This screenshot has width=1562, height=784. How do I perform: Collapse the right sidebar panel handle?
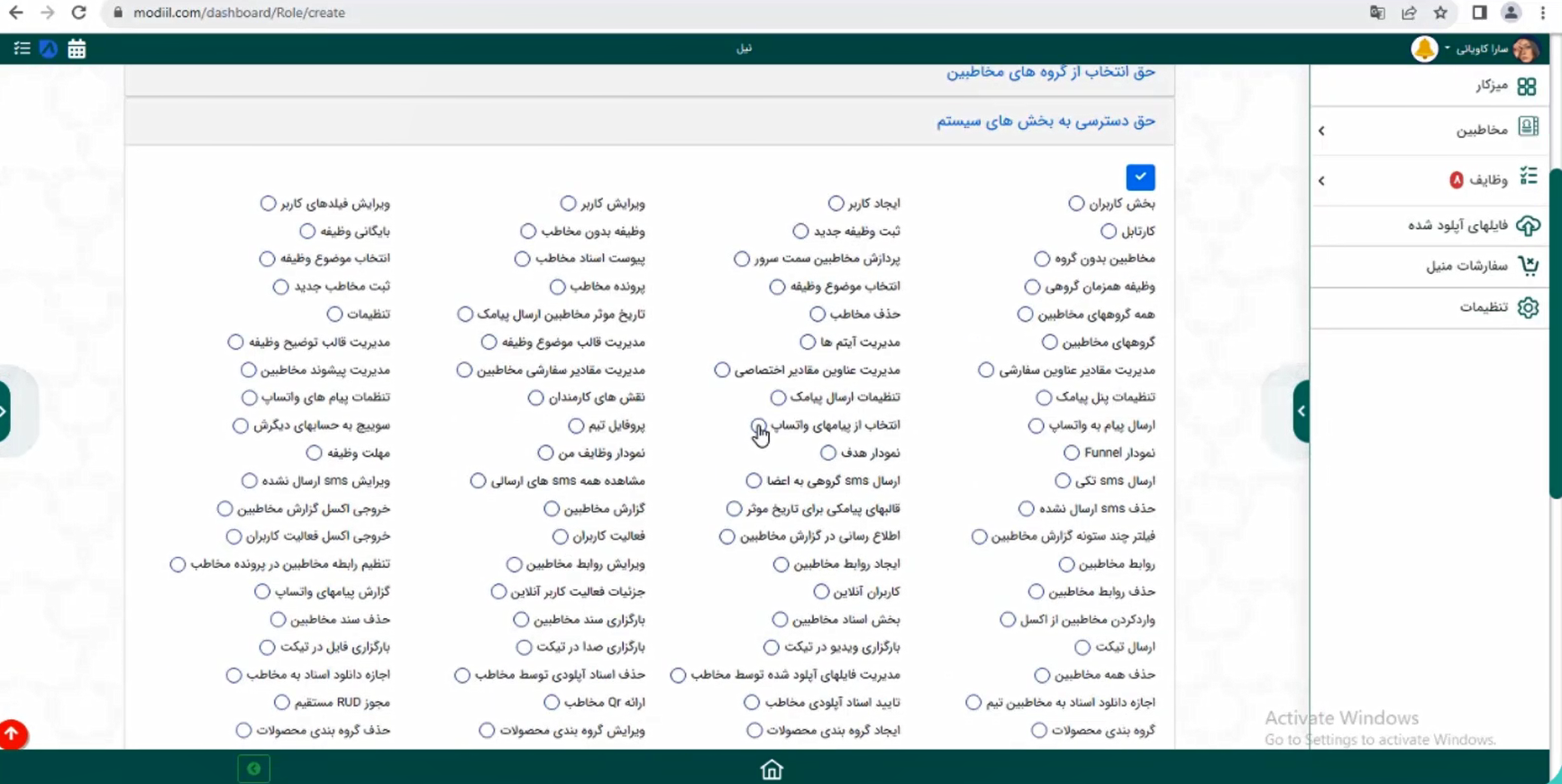(x=1301, y=411)
